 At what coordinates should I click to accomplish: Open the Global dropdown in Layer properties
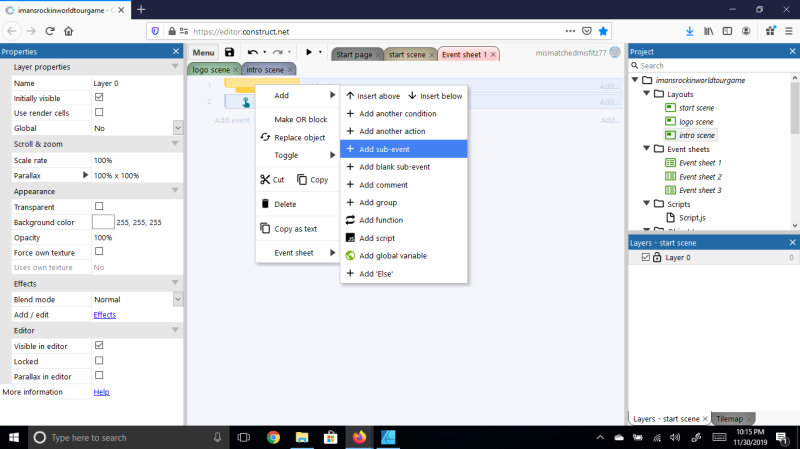click(x=178, y=128)
